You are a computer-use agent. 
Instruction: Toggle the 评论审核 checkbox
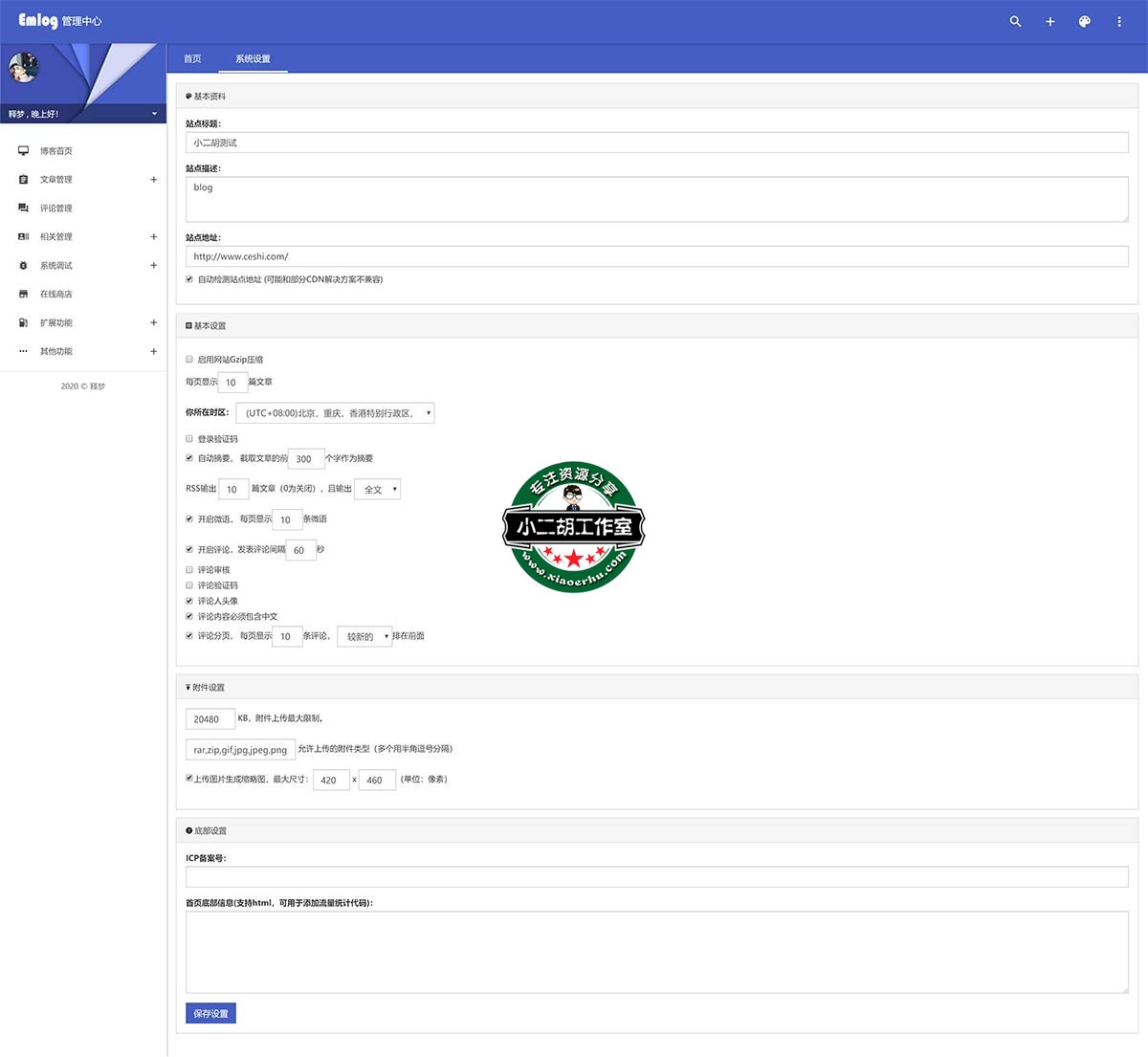click(189, 570)
